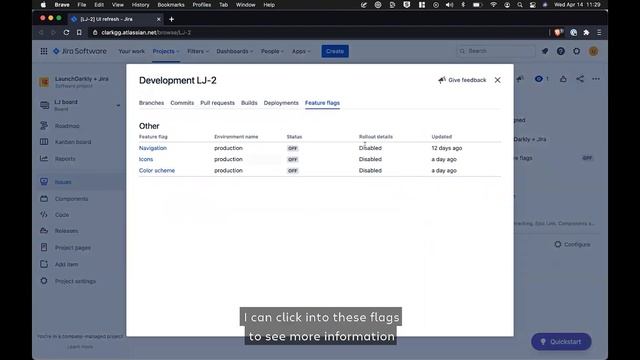
Task: Click the Brave Shields icon
Action: [558, 32]
